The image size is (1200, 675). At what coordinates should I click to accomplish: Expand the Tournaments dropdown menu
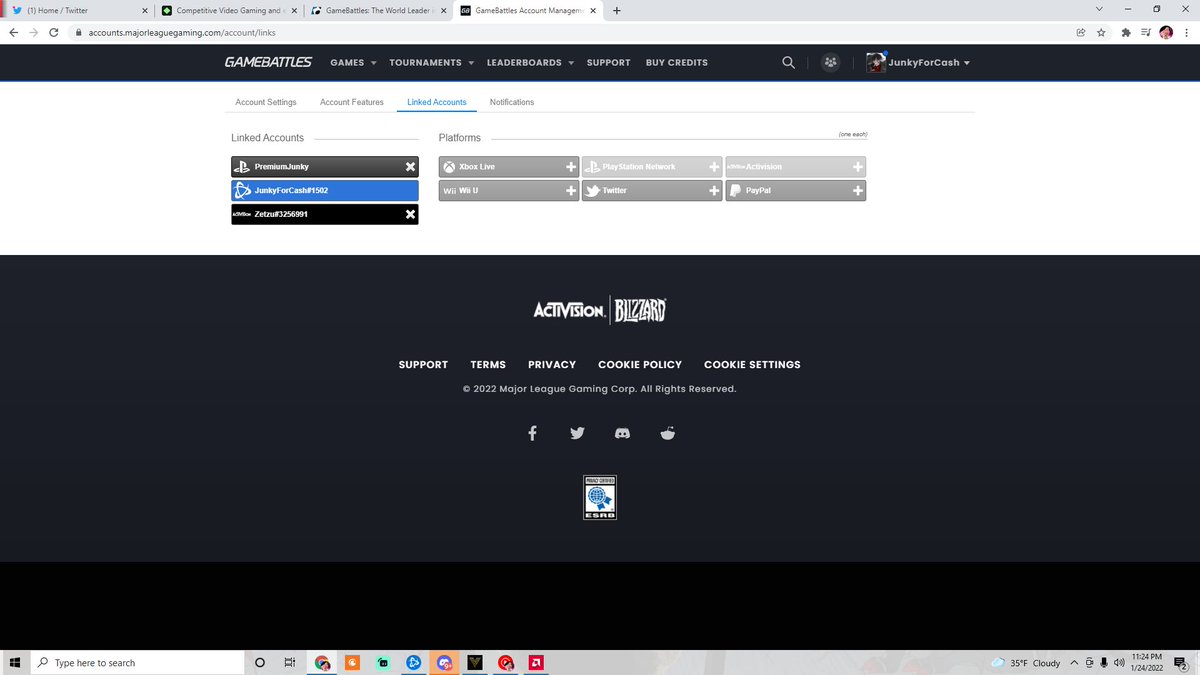click(x=431, y=62)
